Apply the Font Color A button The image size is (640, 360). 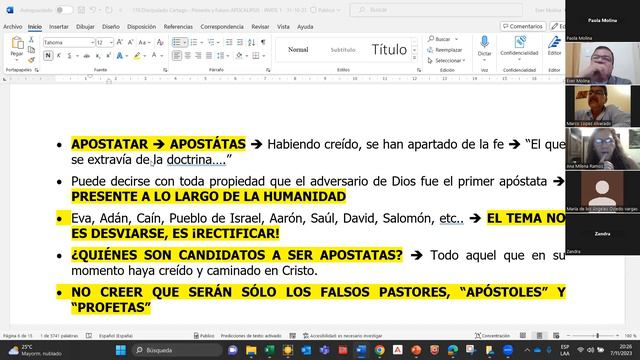(154, 56)
